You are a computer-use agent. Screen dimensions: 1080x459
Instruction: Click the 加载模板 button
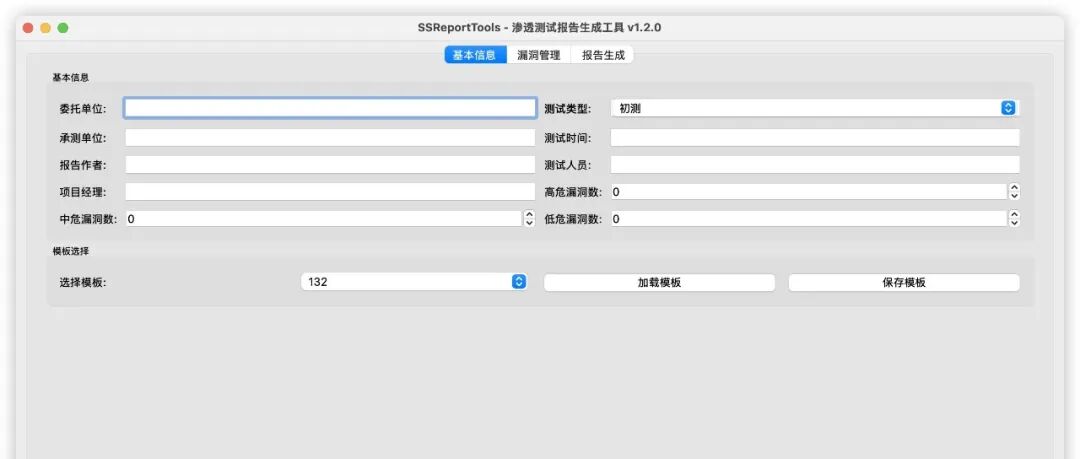pyautogui.click(x=659, y=283)
